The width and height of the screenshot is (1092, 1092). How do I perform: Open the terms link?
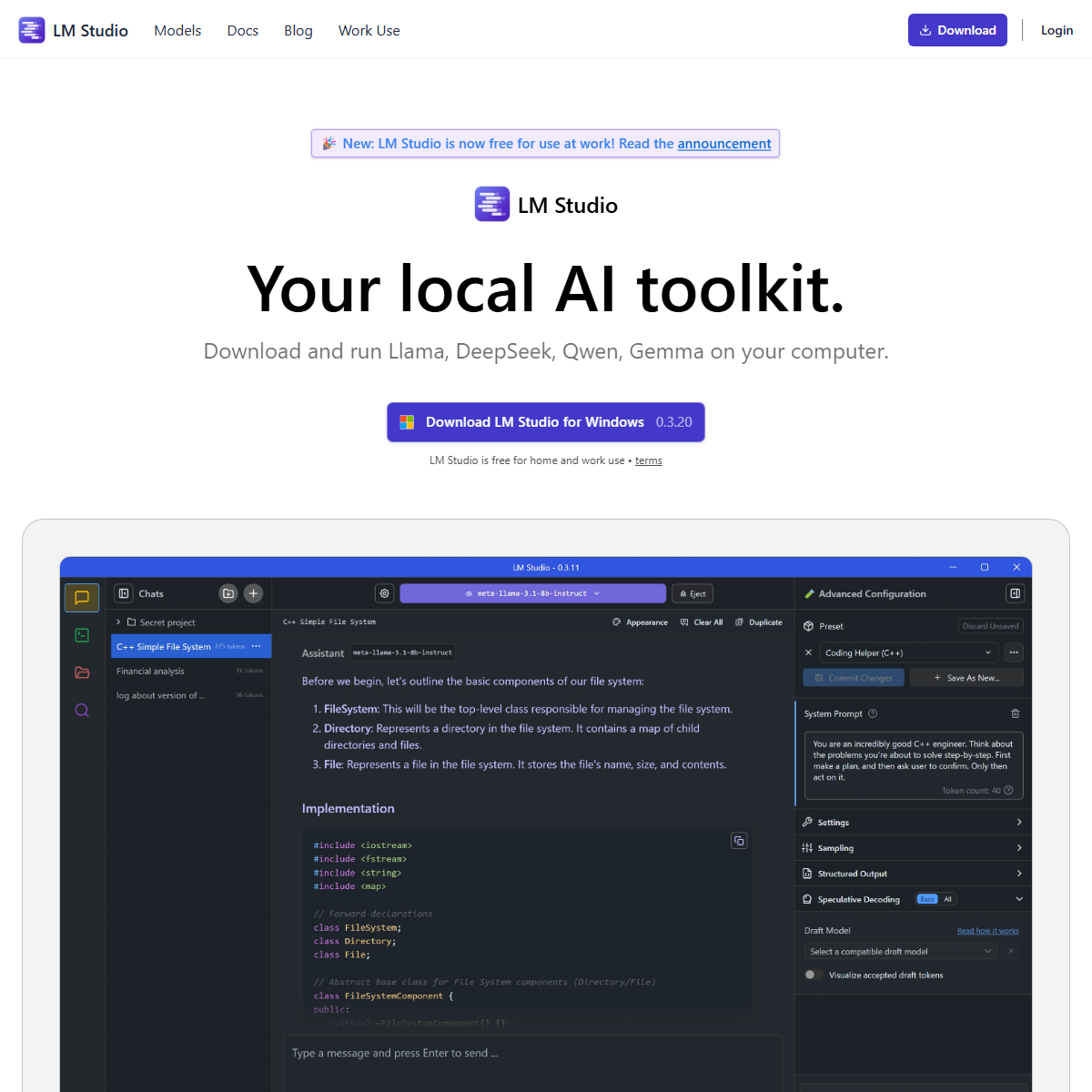649,460
